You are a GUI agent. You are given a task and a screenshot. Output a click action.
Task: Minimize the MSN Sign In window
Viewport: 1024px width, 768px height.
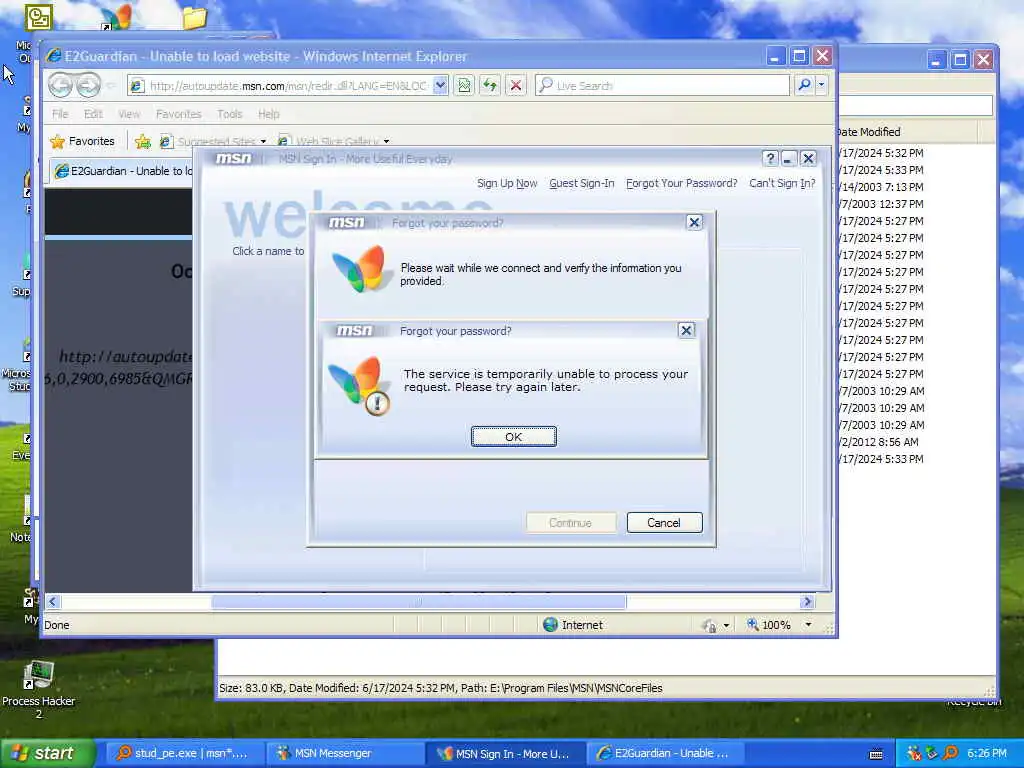pos(789,159)
